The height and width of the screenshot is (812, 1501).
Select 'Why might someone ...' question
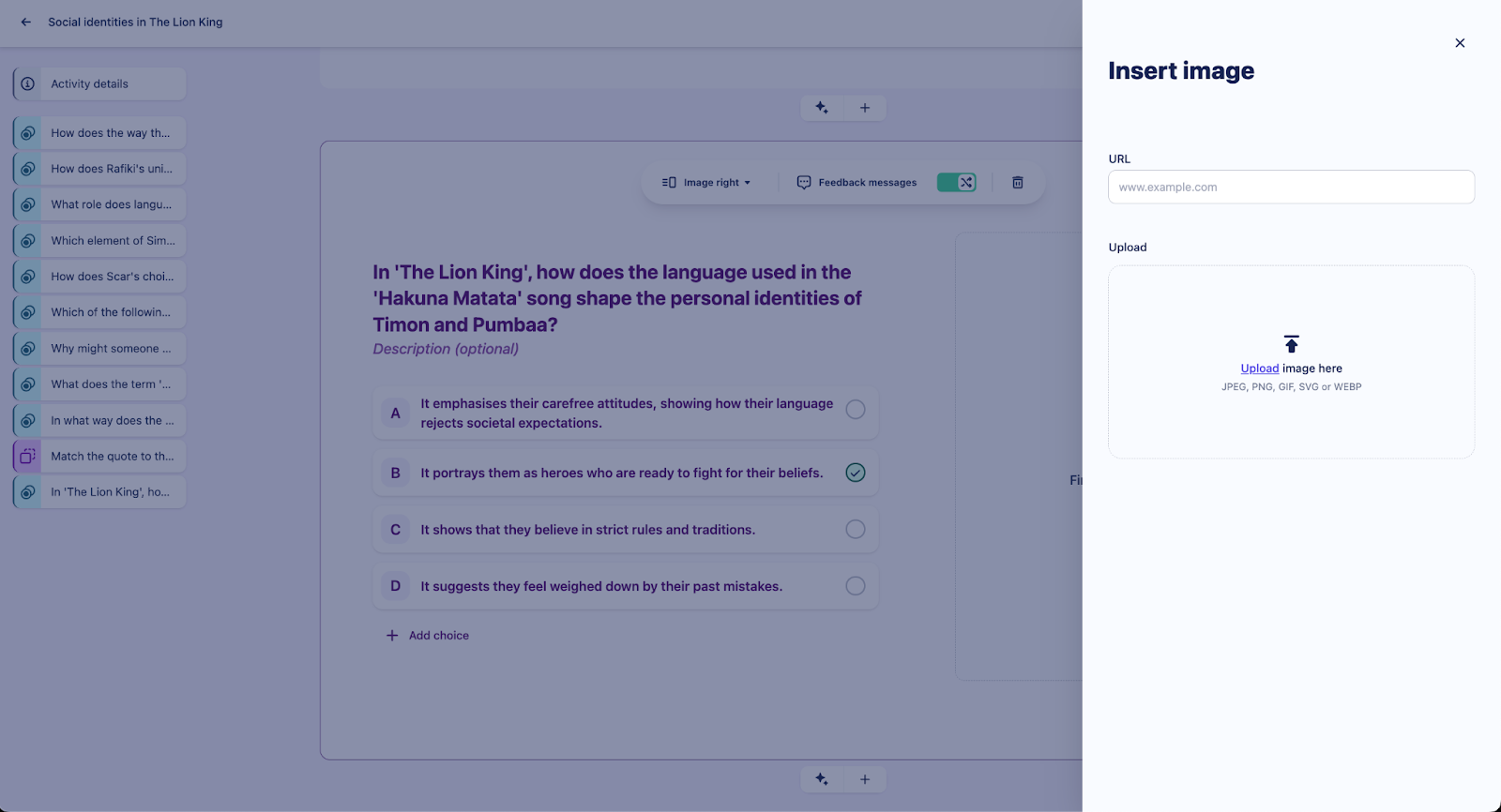tap(99, 349)
